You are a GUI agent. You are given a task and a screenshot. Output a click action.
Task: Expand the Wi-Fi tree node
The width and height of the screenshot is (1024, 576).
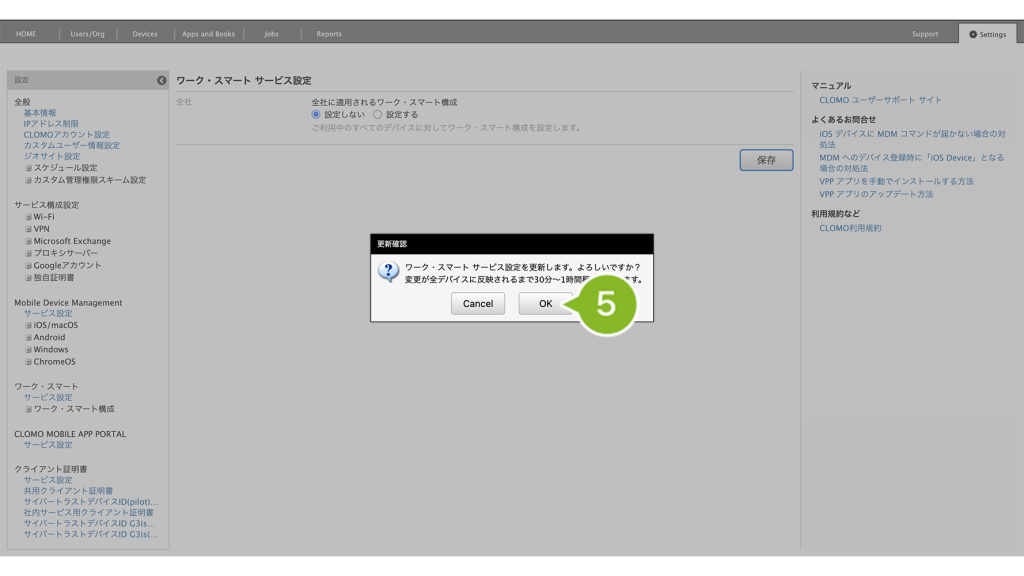[29, 217]
